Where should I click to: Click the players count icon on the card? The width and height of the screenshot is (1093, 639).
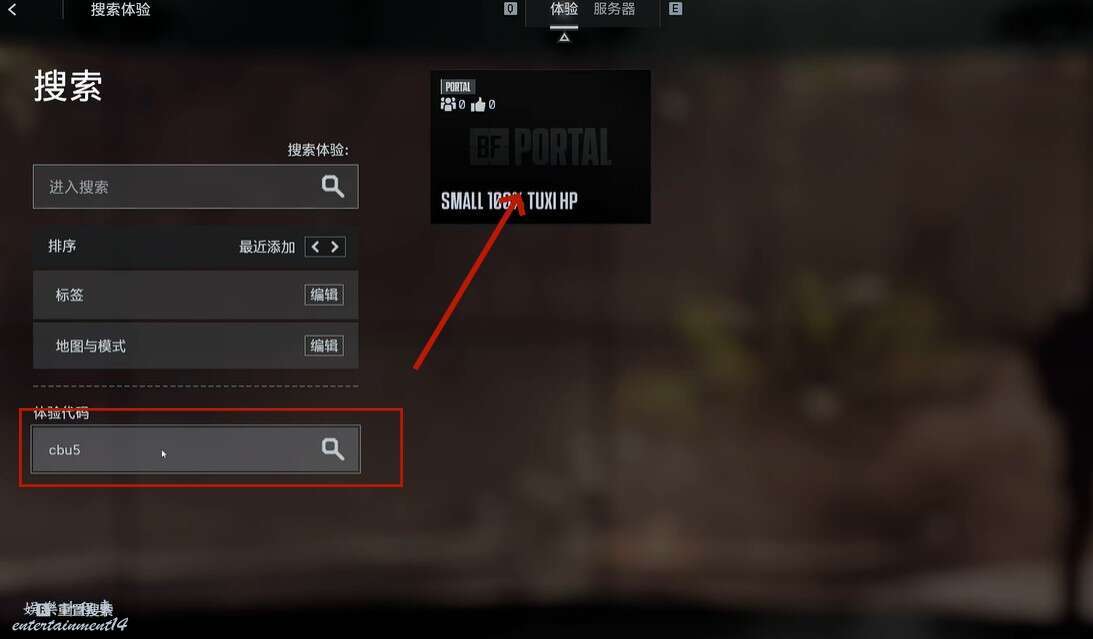tap(448, 105)
